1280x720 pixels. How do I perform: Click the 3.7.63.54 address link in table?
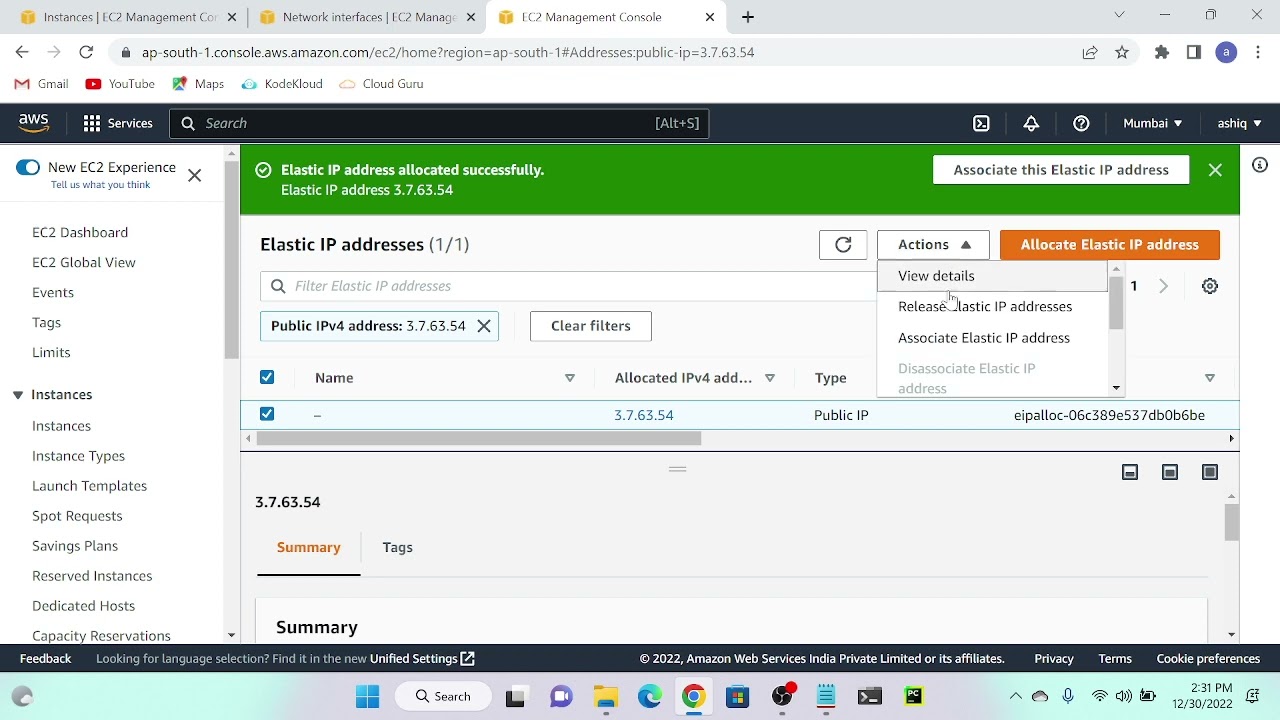pyautogui.click(x=644, y=415)
